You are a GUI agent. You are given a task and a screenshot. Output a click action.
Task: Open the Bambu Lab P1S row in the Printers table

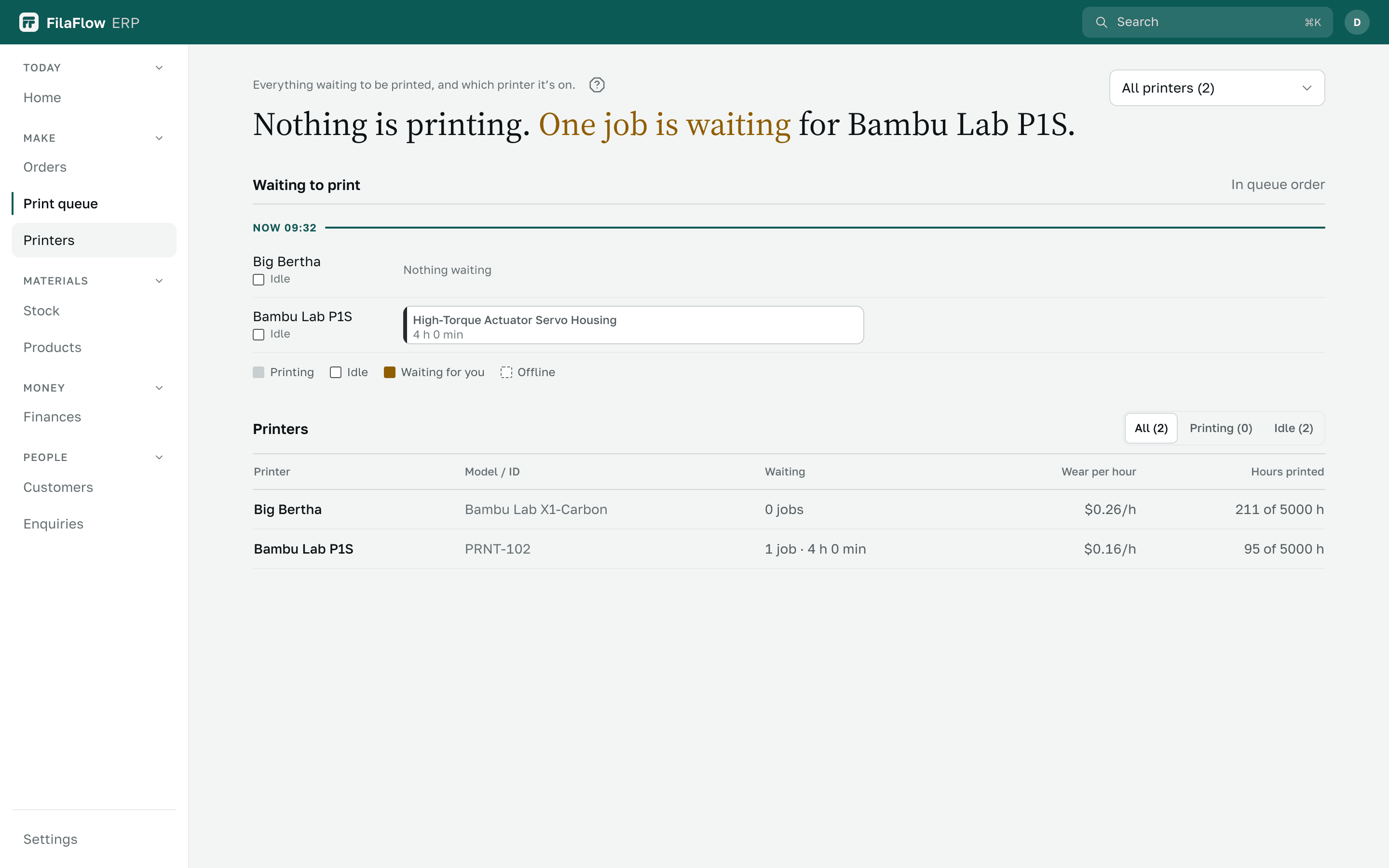pos(789,549)
